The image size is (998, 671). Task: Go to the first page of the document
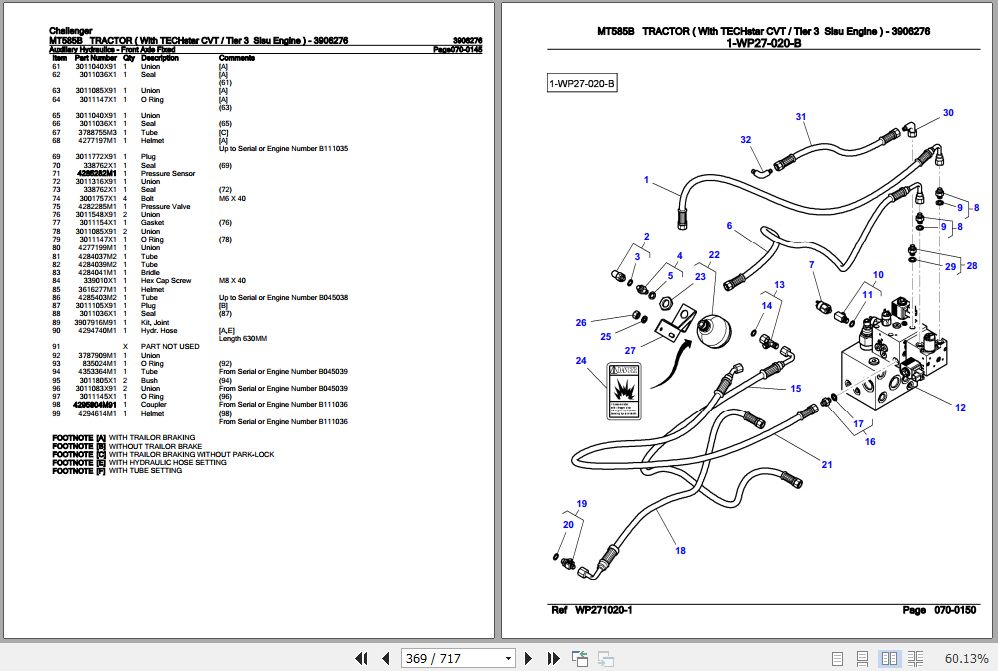pos(363,658)
